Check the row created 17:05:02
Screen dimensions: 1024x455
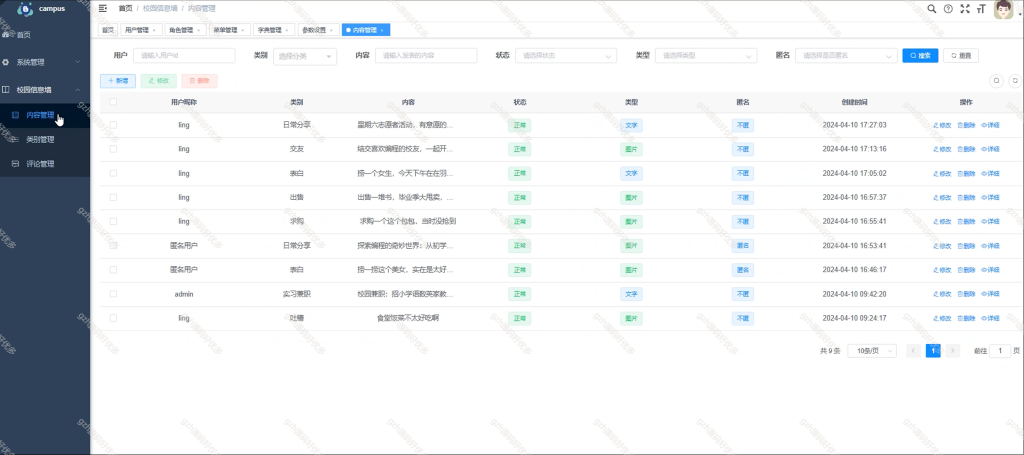(114, 173)
